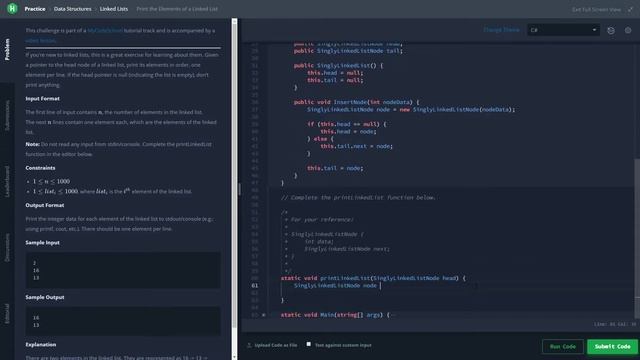Screen dimensions: 640x360
Task: Click the Submit Code button
Action: [x=612, y=347]
